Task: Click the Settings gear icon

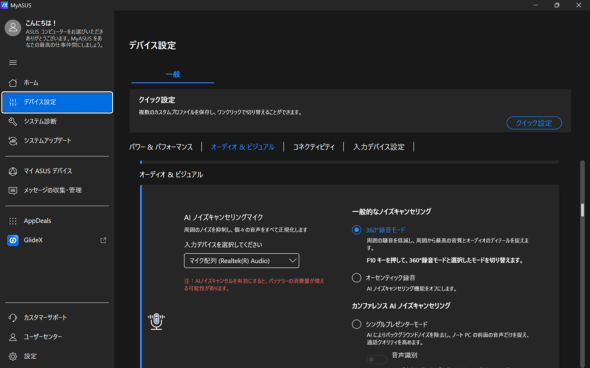Action: tap(13, 356)
